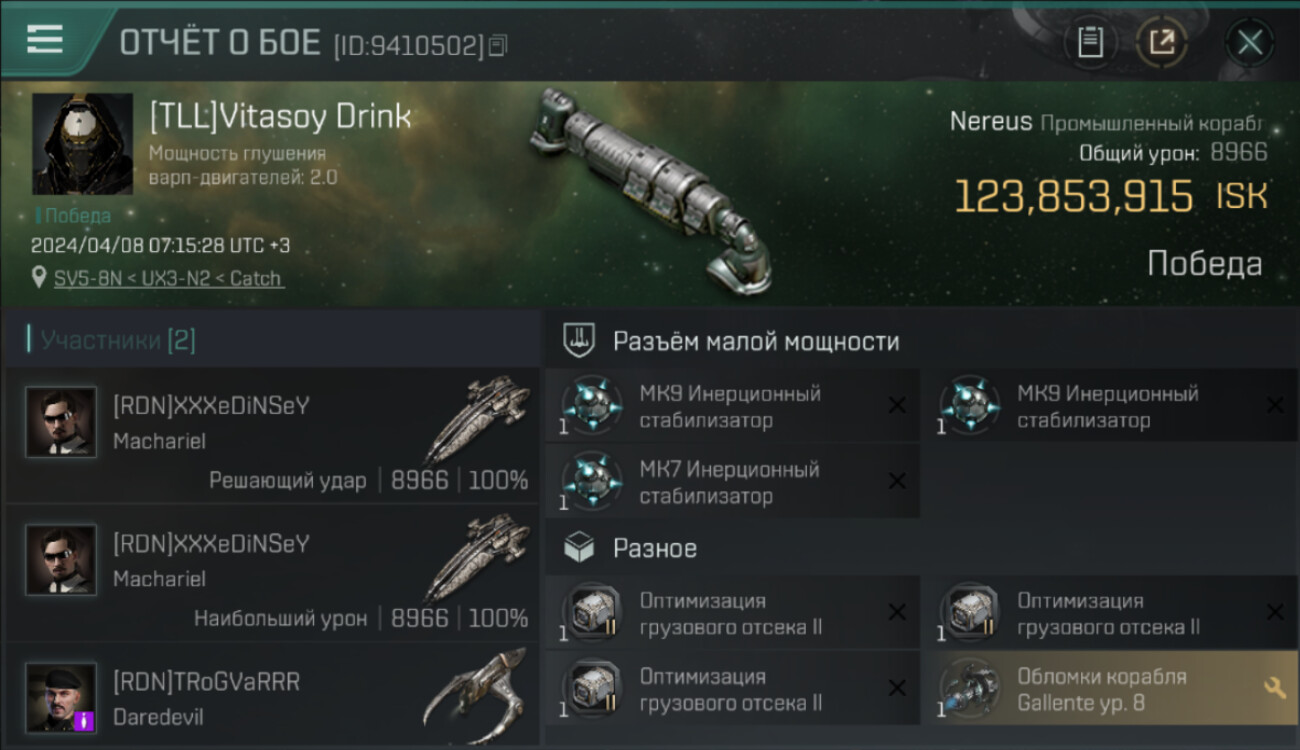Click the Machariel ship icon for Решающий удар
The image size is (1300, 750).
pyautogui.click(x=477, y=418)
